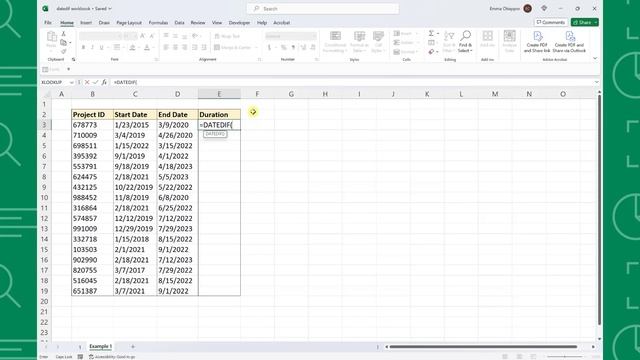640x360 pixels.
Task: Cancel the formula entry with the X icon
Action: pos(87,82)
